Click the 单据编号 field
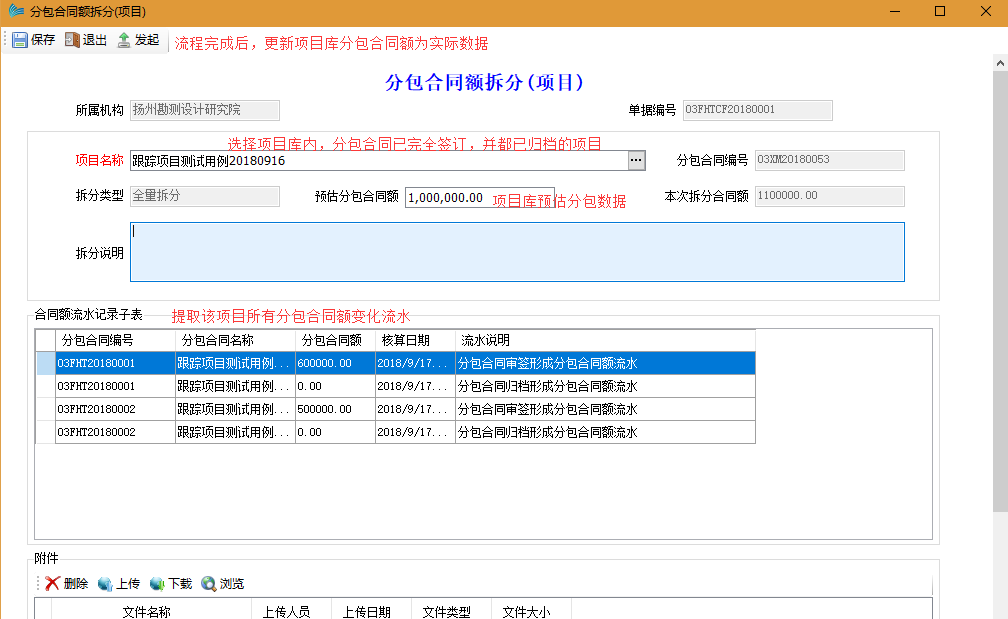Image resolution: width=1008 pixels, height=619 pixels. pyautogui.click(x=757, y=110)
